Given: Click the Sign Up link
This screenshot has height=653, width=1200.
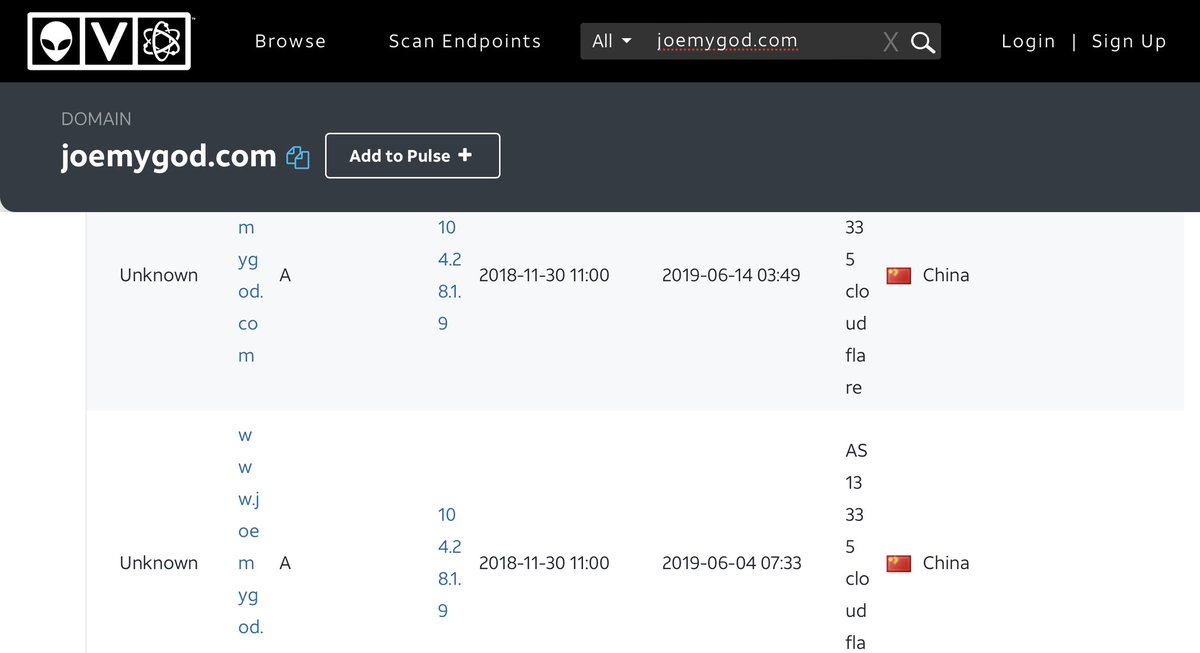Looking at the screenshot, I should point(1129,41).
